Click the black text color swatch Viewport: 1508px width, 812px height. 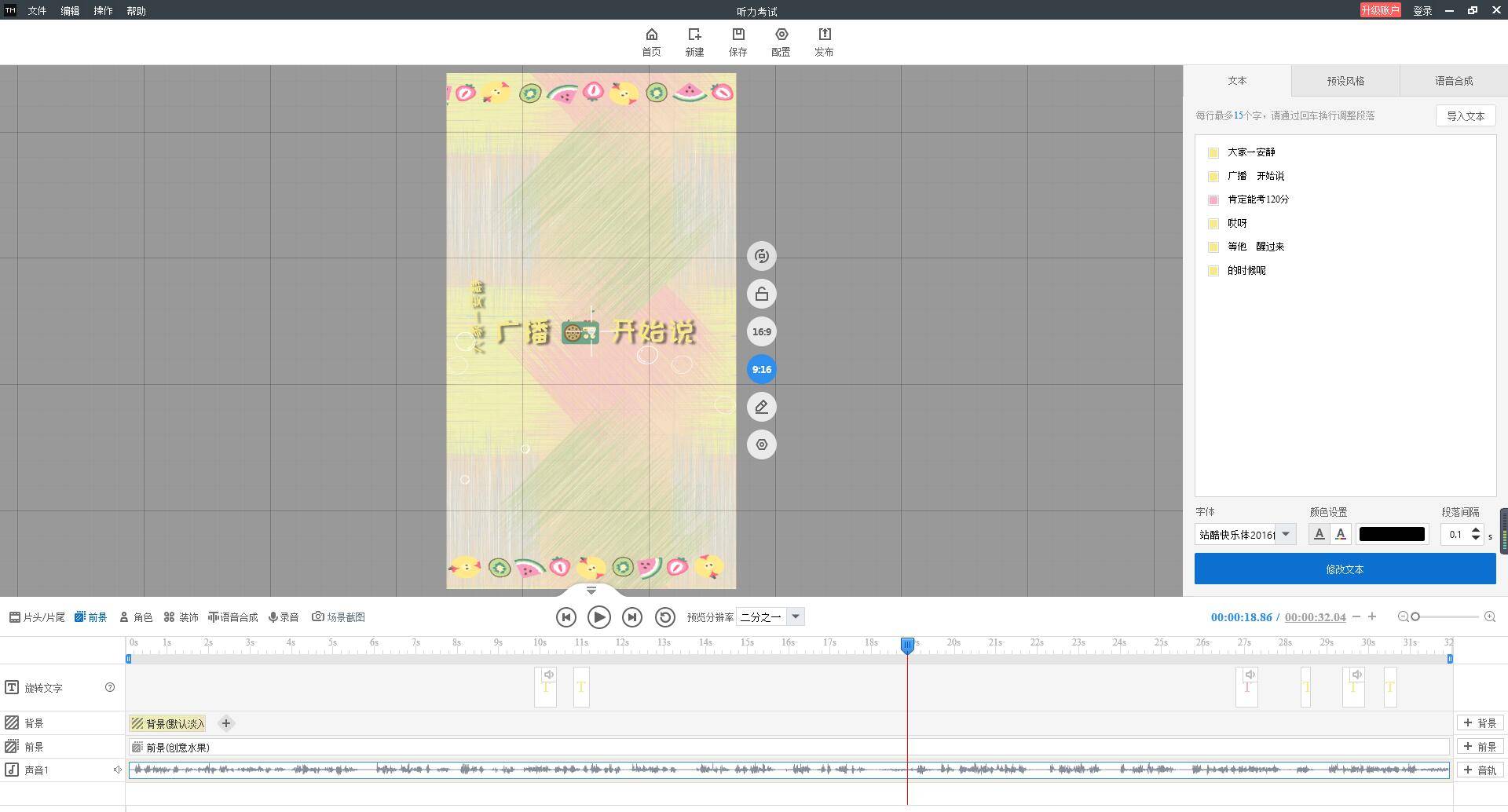click(x=1391, y=534)
